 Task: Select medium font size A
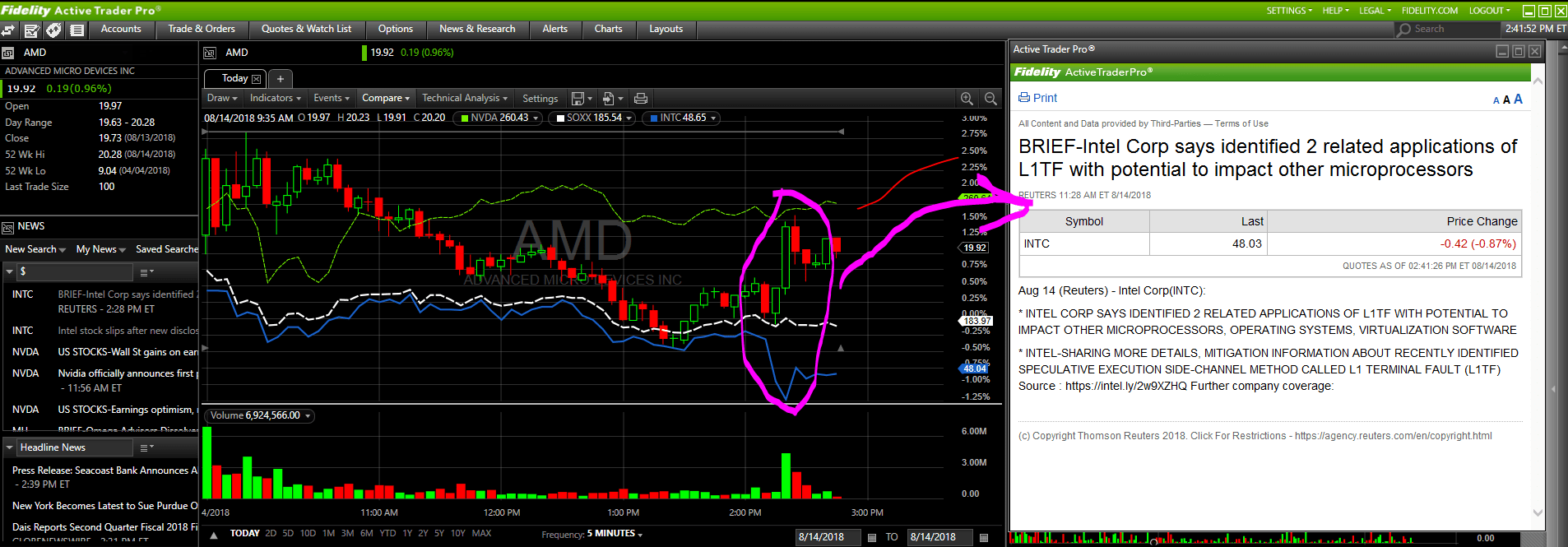click(x=1506, y=100)
